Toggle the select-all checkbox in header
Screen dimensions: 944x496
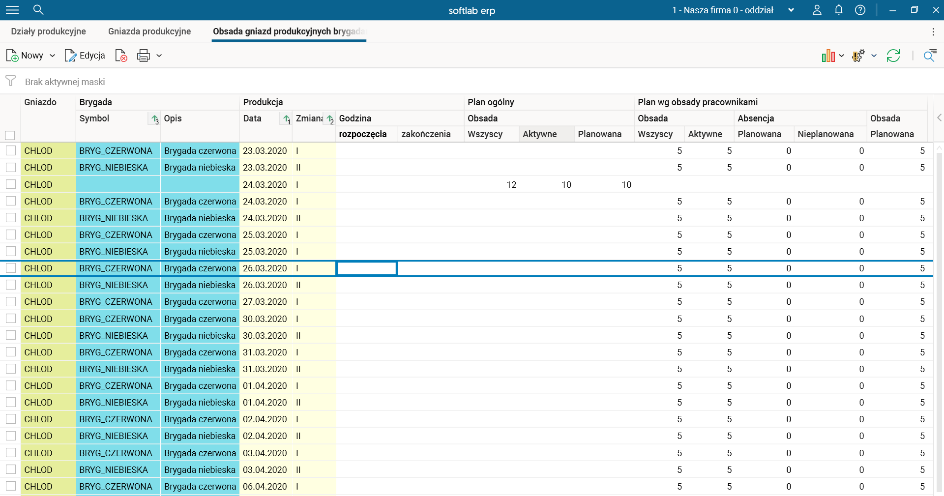pos(10,135)
